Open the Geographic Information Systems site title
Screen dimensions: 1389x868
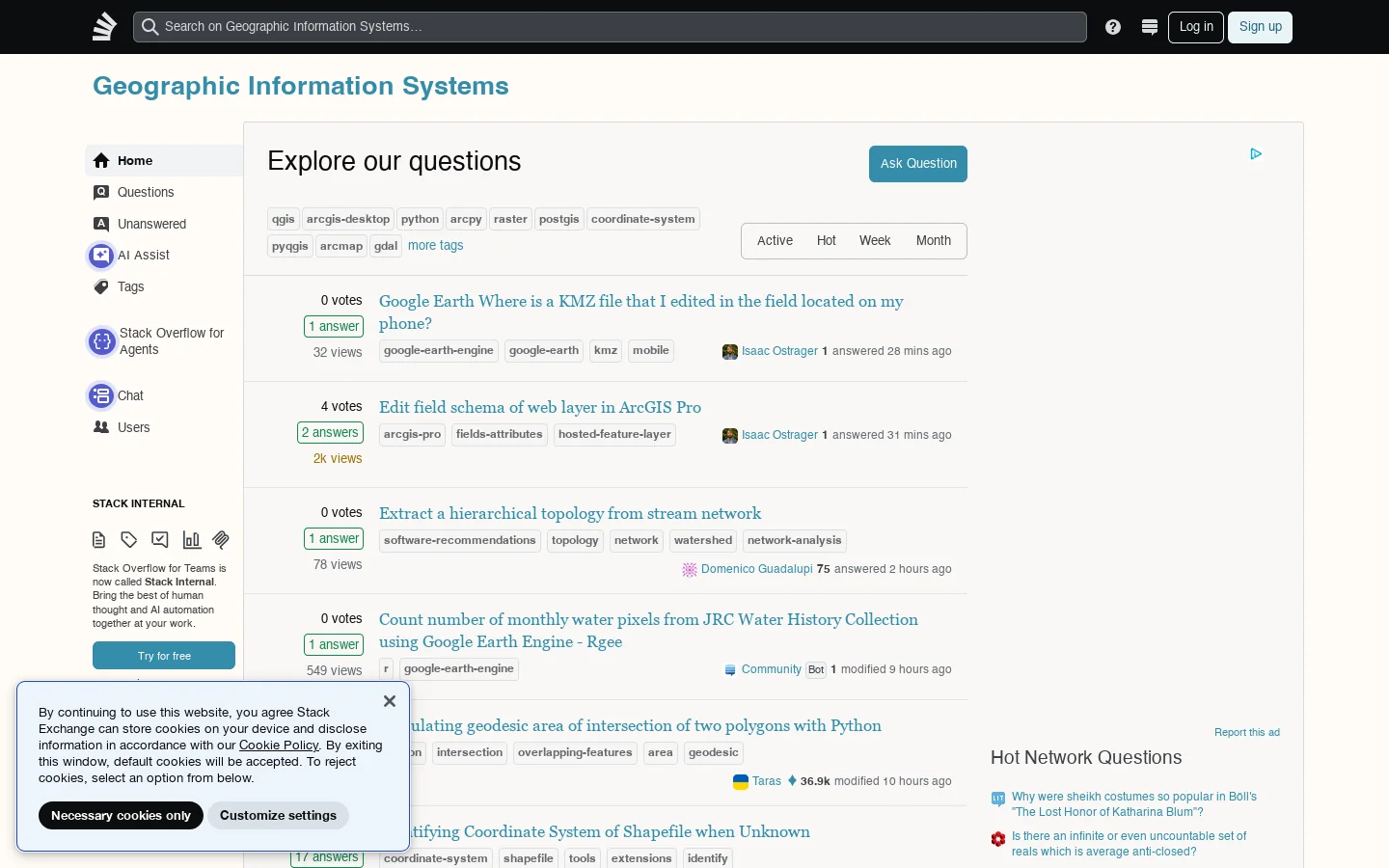click(301, 86)
